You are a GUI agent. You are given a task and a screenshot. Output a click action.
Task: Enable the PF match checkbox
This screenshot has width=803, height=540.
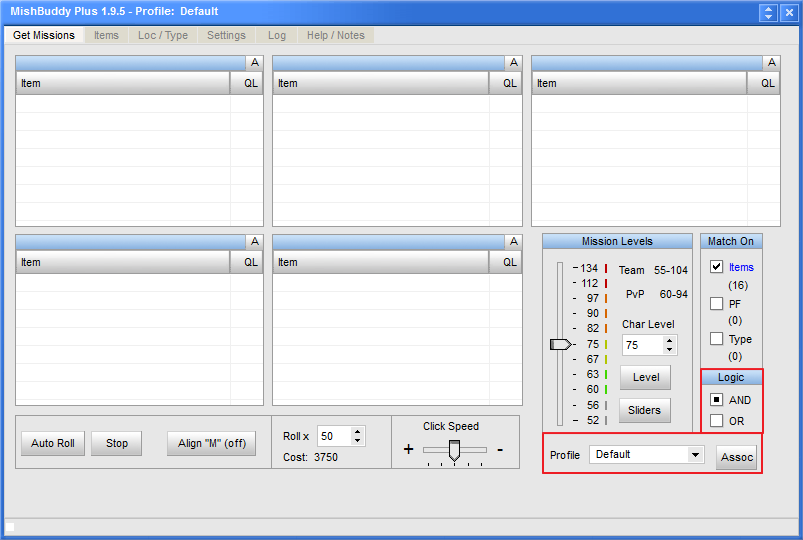(x=716, y=303)
